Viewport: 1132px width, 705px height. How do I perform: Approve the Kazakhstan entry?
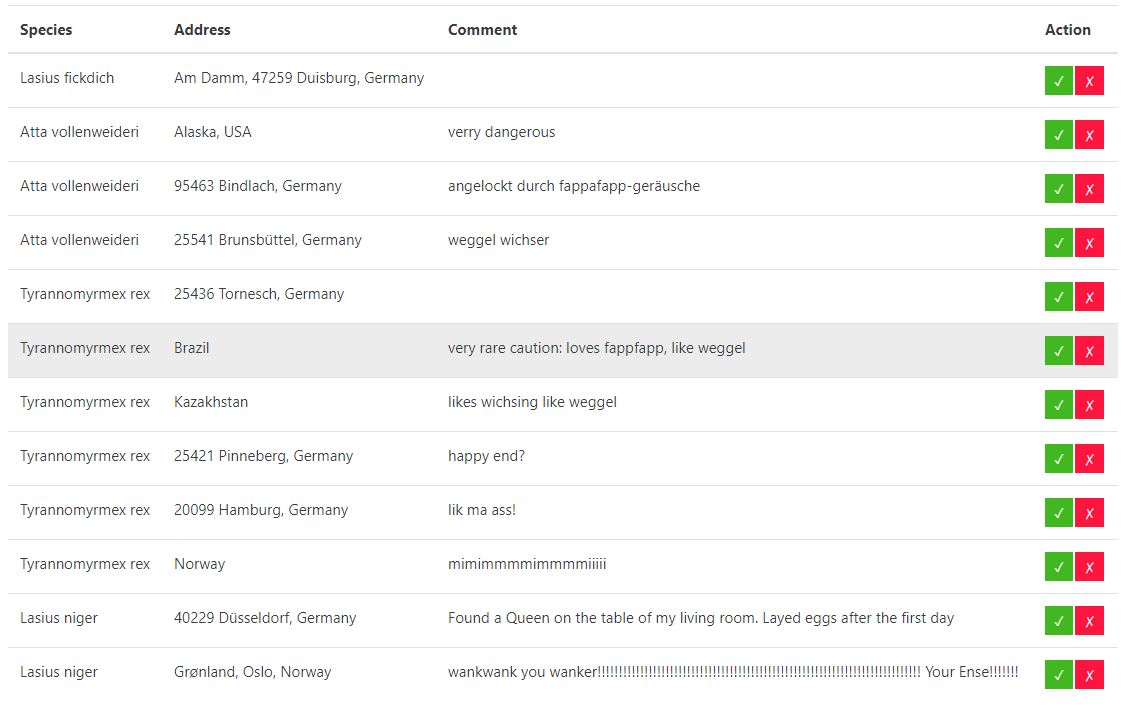[1058, 405]
